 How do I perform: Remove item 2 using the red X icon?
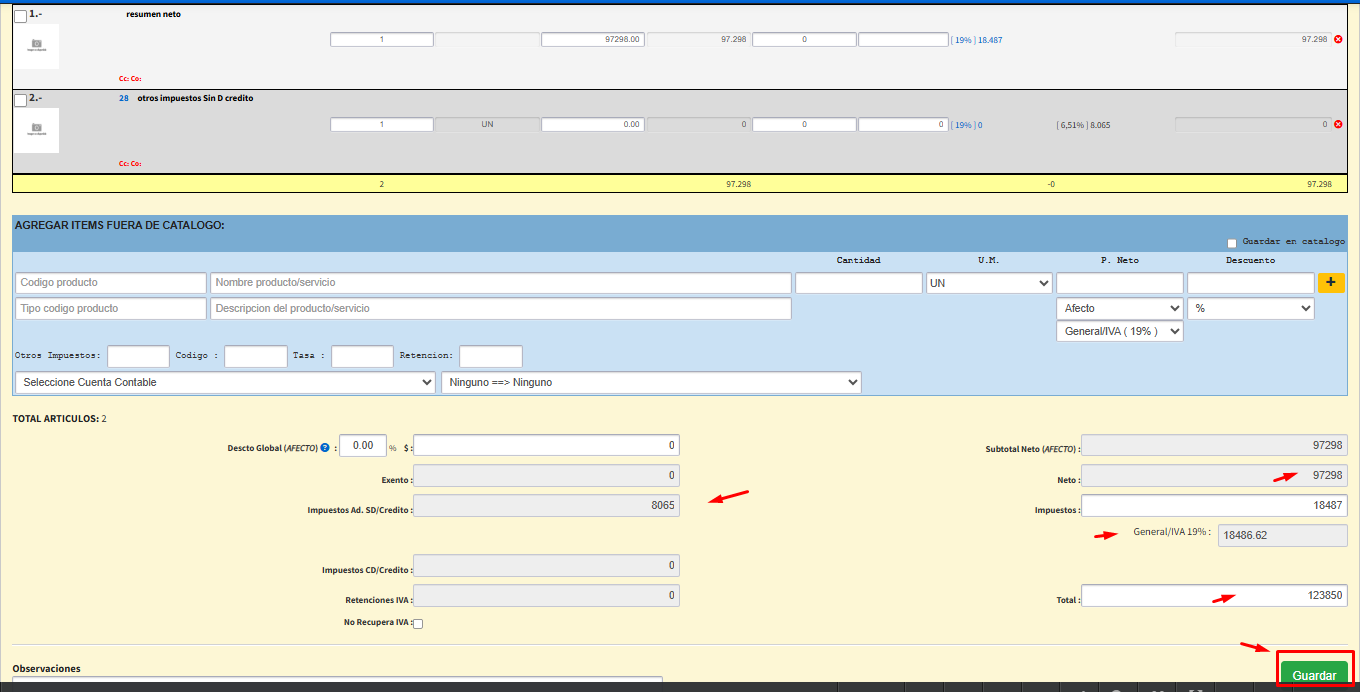tap(1338, 124)
